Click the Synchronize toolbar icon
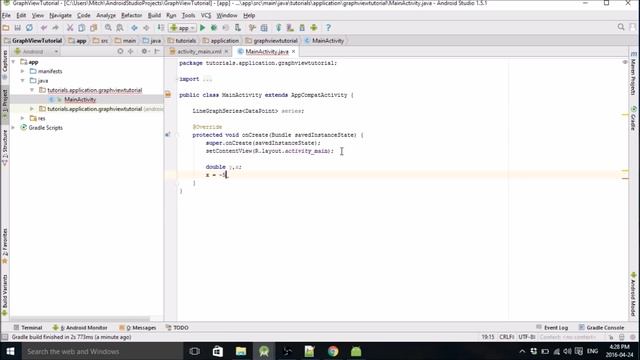This screenshot has height=360, width=640. pos(29,28)
